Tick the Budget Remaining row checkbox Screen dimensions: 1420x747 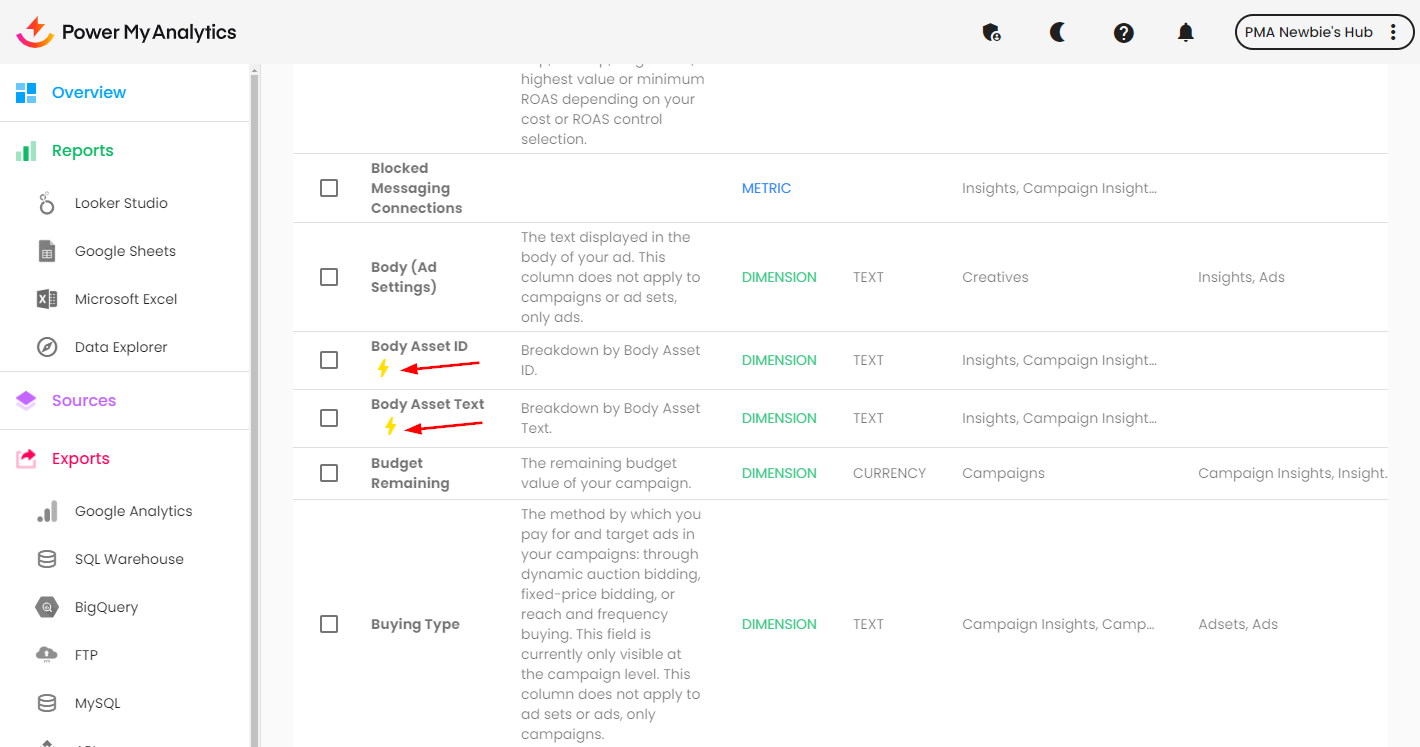[329, 473]
